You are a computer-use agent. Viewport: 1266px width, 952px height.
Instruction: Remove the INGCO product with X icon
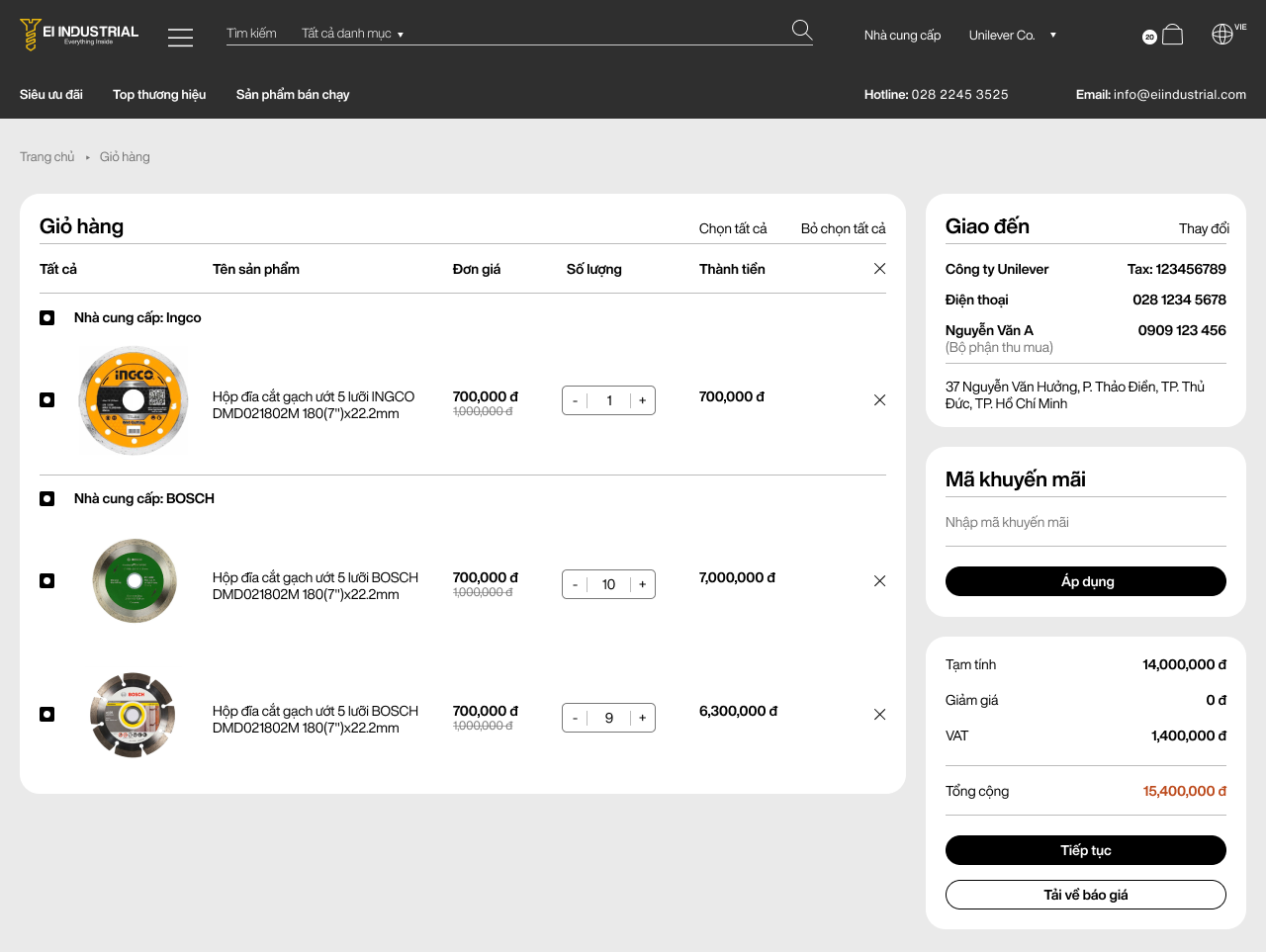(879, 400)
